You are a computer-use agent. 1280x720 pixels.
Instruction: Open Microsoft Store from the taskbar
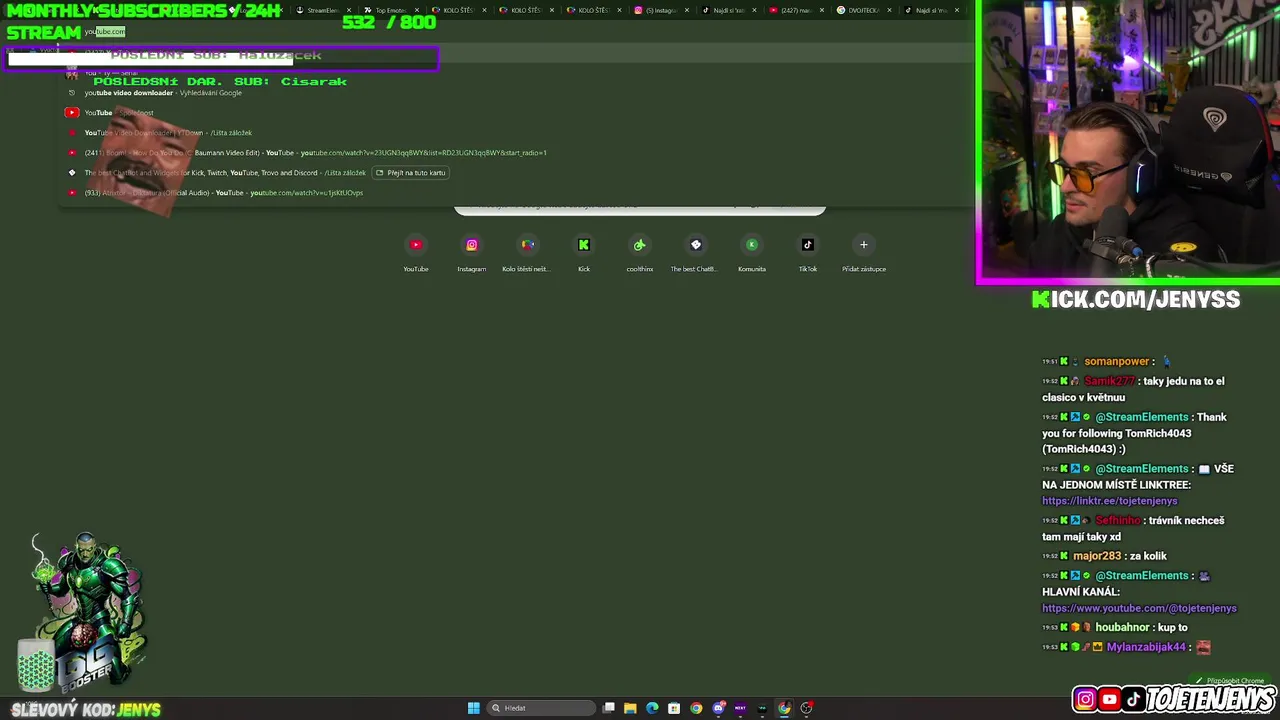(x=674, y=708)
